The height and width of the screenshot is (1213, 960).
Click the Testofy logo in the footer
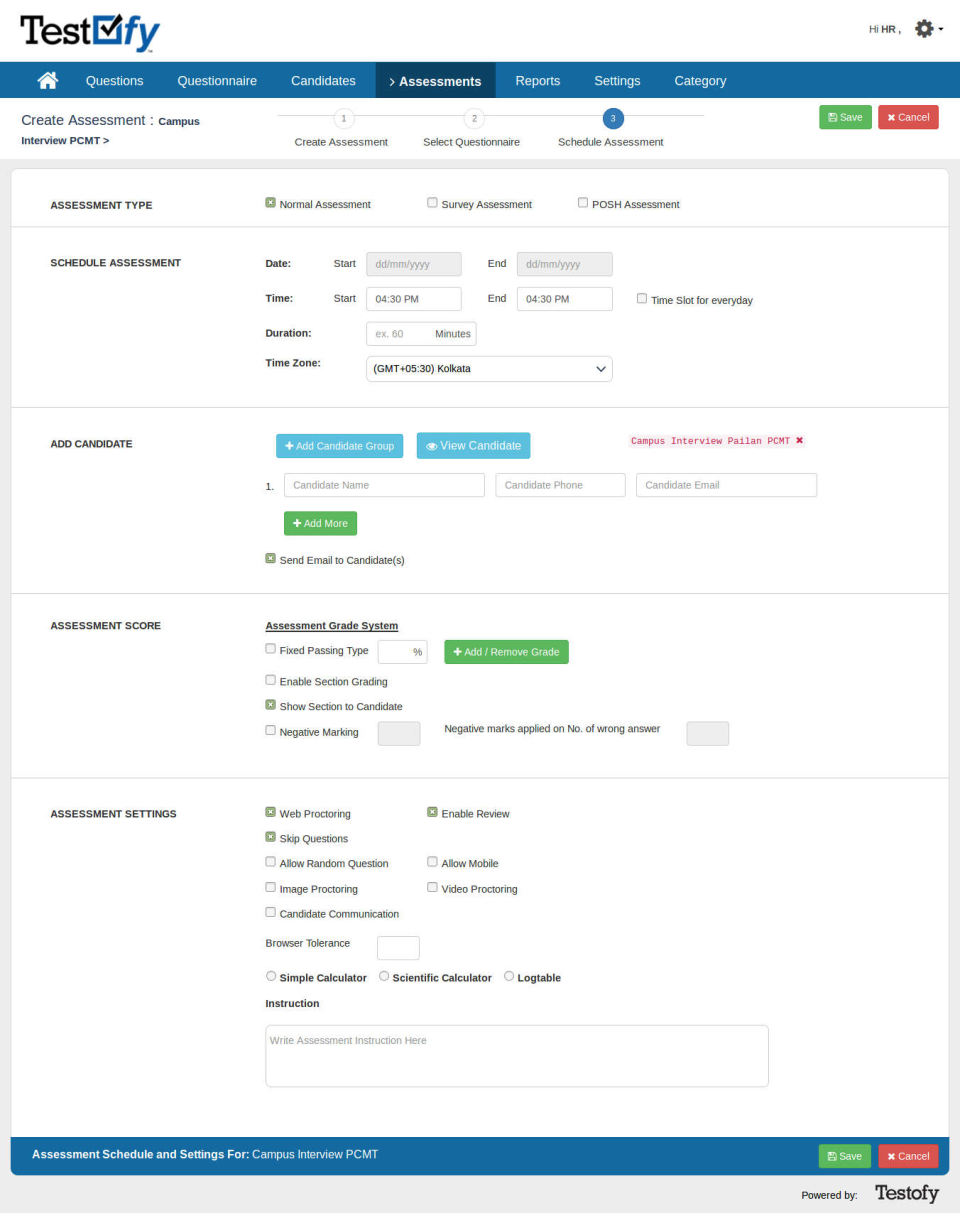tap(906, 1193)
